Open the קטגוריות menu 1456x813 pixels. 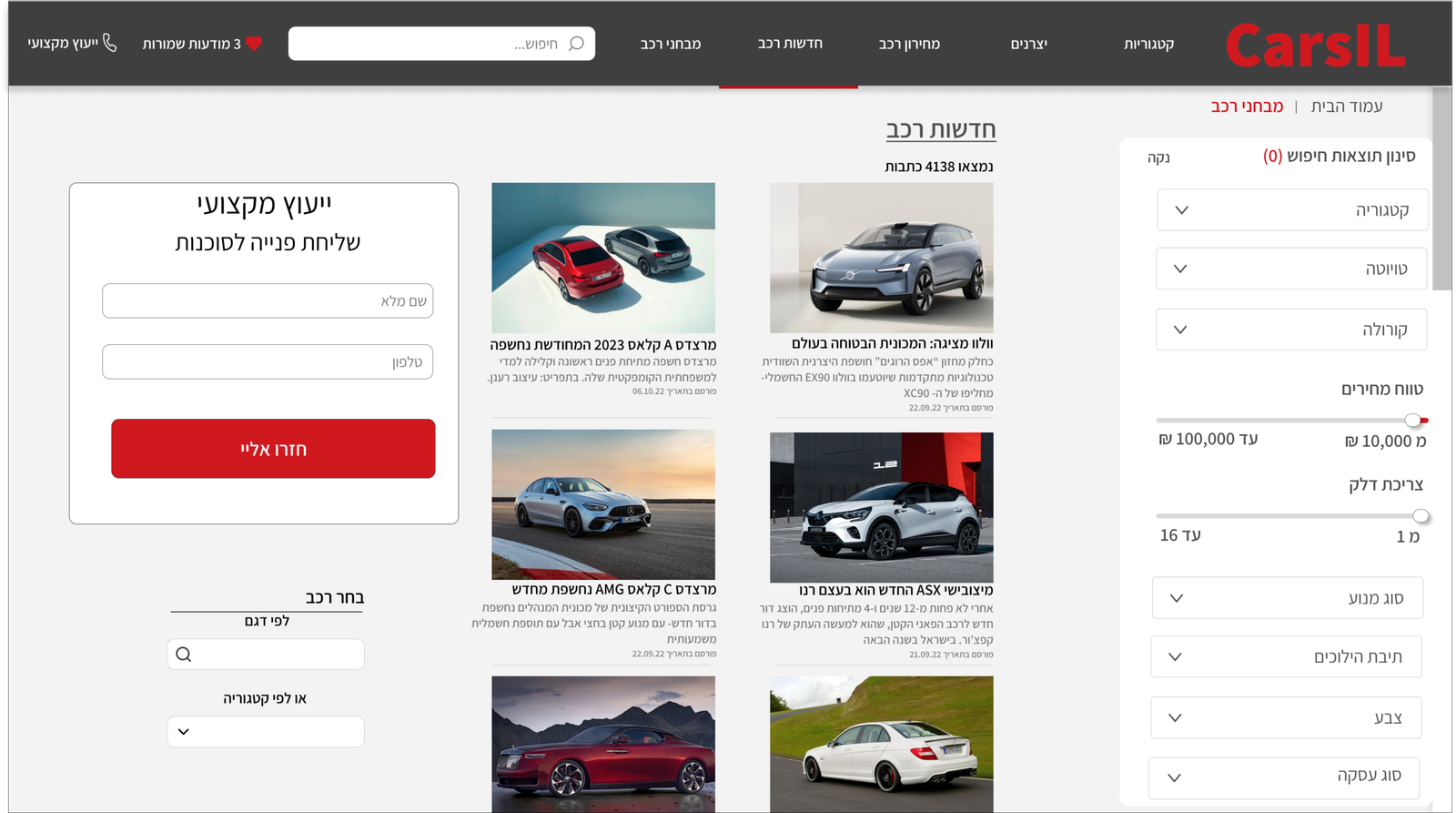point(1148,44)
